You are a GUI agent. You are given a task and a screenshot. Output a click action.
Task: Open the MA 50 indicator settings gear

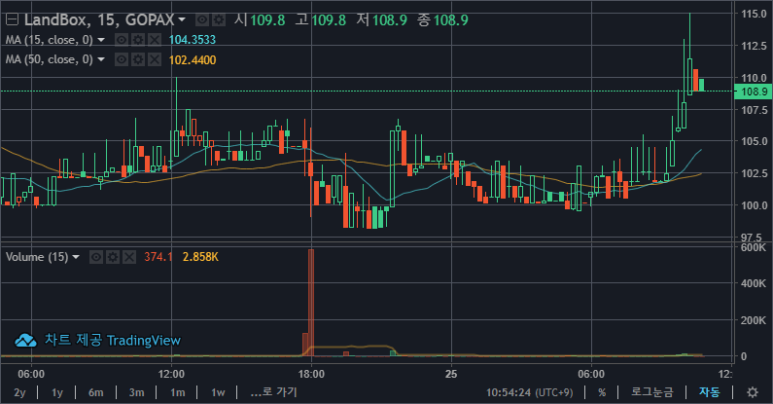pos(137,60)
